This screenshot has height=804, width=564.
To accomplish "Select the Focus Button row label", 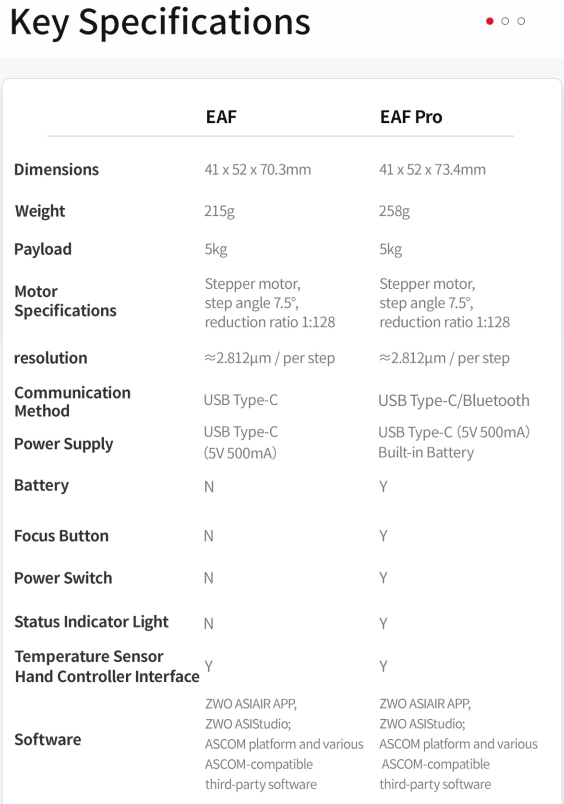I will coord(61,536).
